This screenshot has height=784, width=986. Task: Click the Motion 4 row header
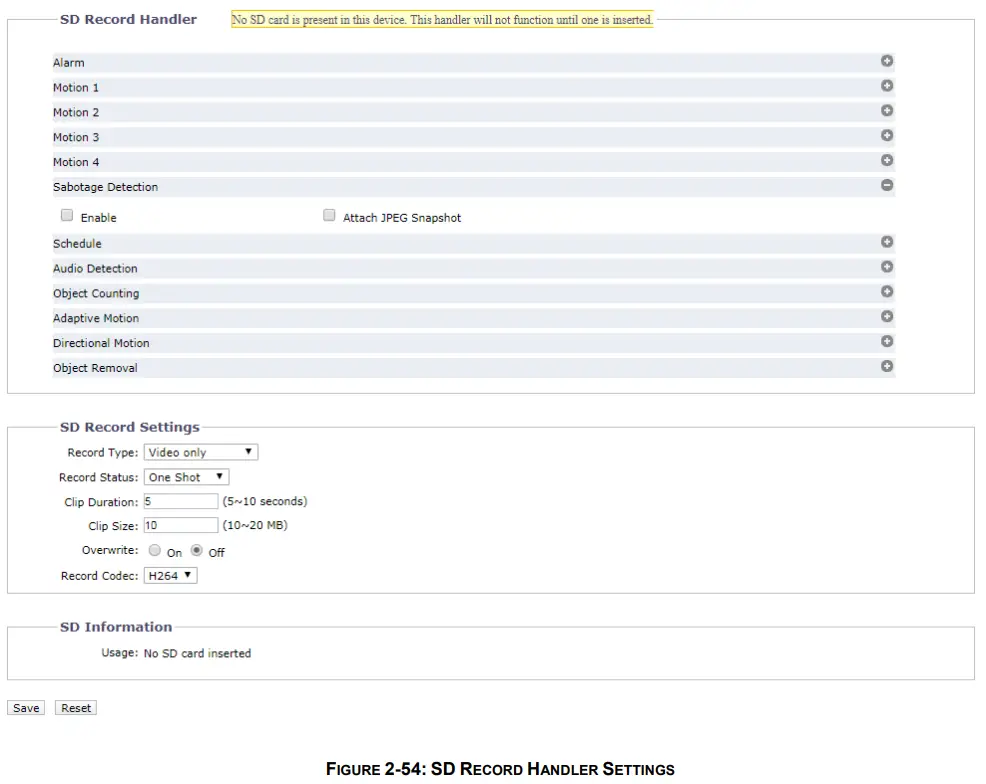click(474, 162)
